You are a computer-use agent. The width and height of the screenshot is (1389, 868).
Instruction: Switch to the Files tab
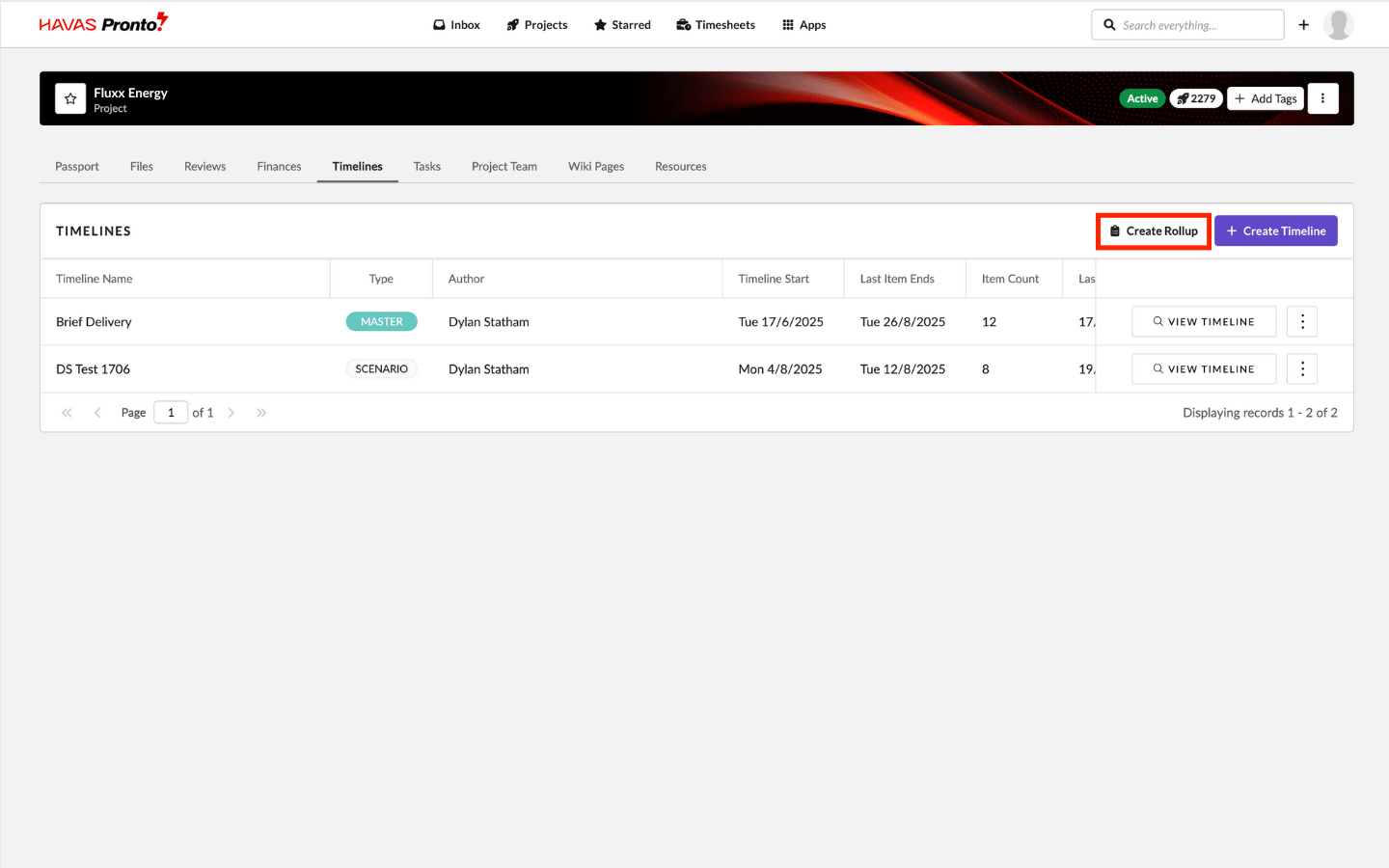(x=142, y=166)
